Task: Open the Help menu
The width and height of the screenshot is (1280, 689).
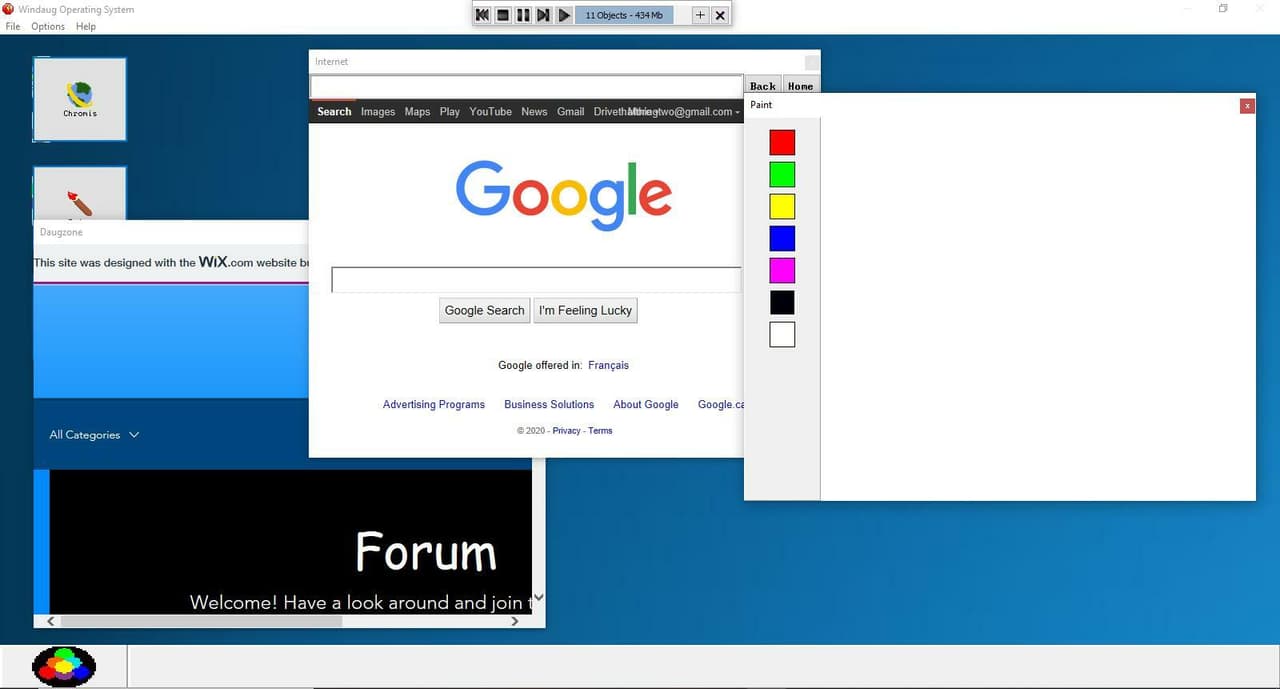Action: pos(86,26)
